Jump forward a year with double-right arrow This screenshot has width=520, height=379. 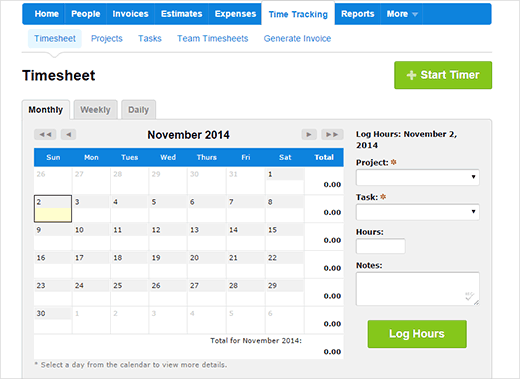[x=332, y=135]
